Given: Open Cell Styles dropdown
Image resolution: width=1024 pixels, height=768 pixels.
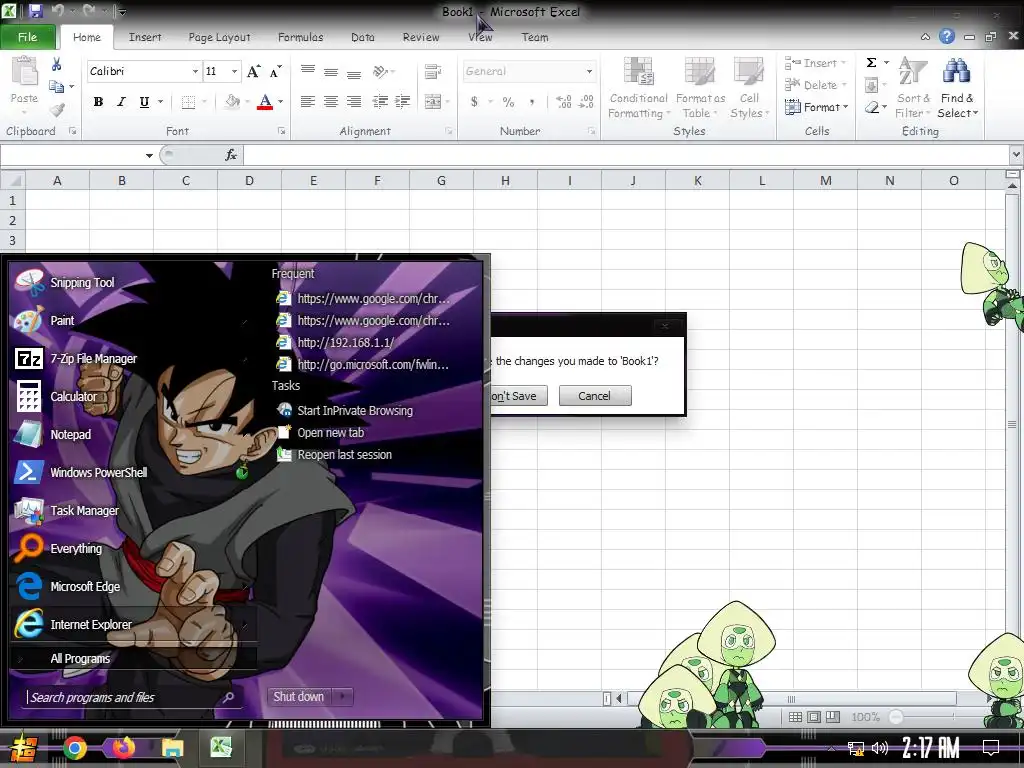Looking at the screenshot, I should 749,88.
